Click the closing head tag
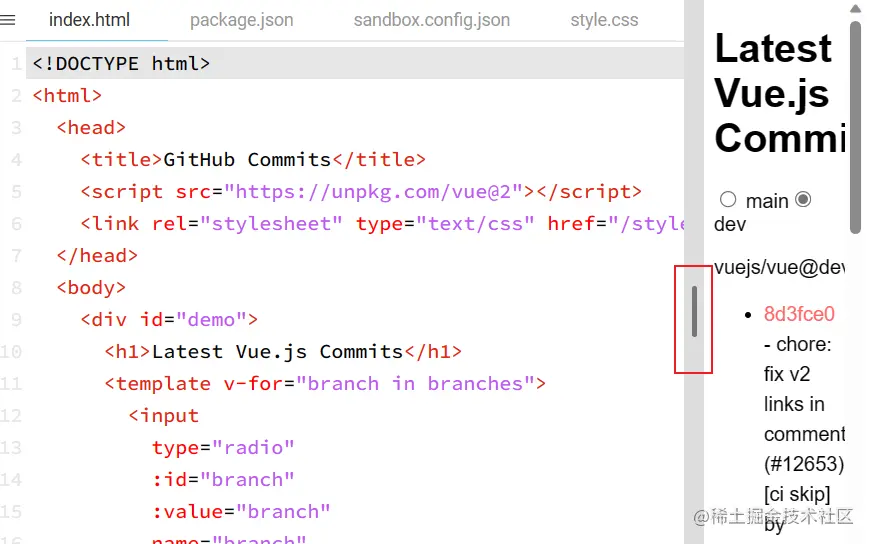871x544 pixels. (97, 256)
